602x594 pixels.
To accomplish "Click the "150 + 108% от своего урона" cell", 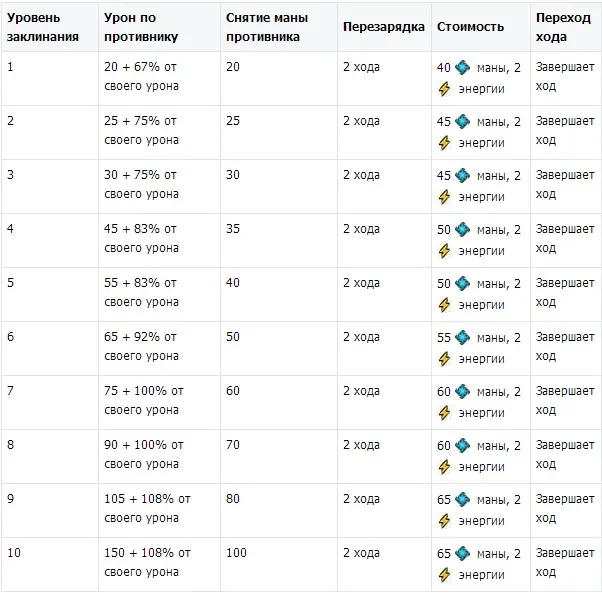I will (x=147, y=563).
